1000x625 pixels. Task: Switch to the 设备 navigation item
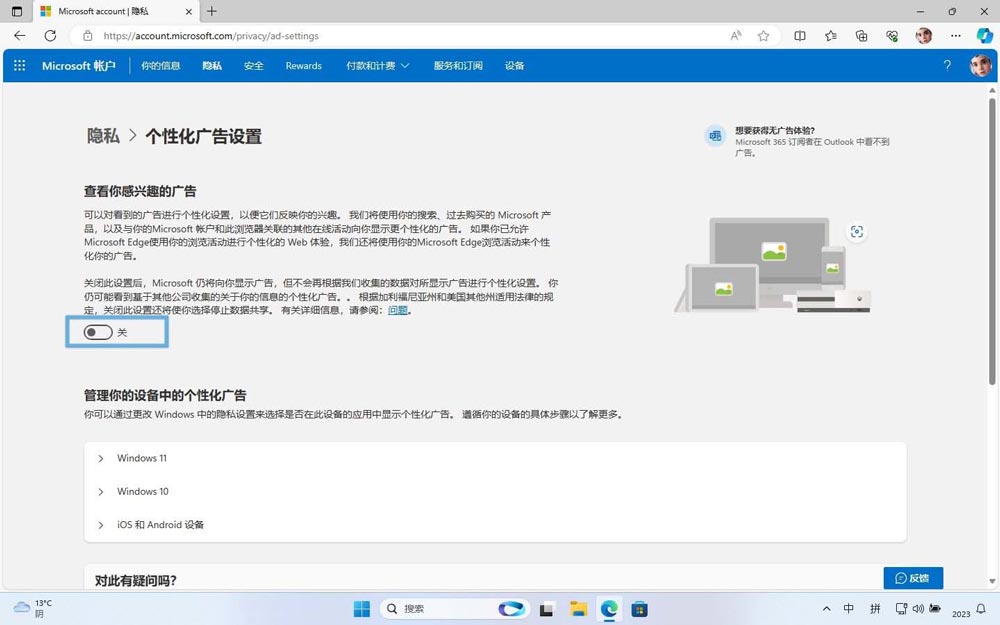point(514,65)
